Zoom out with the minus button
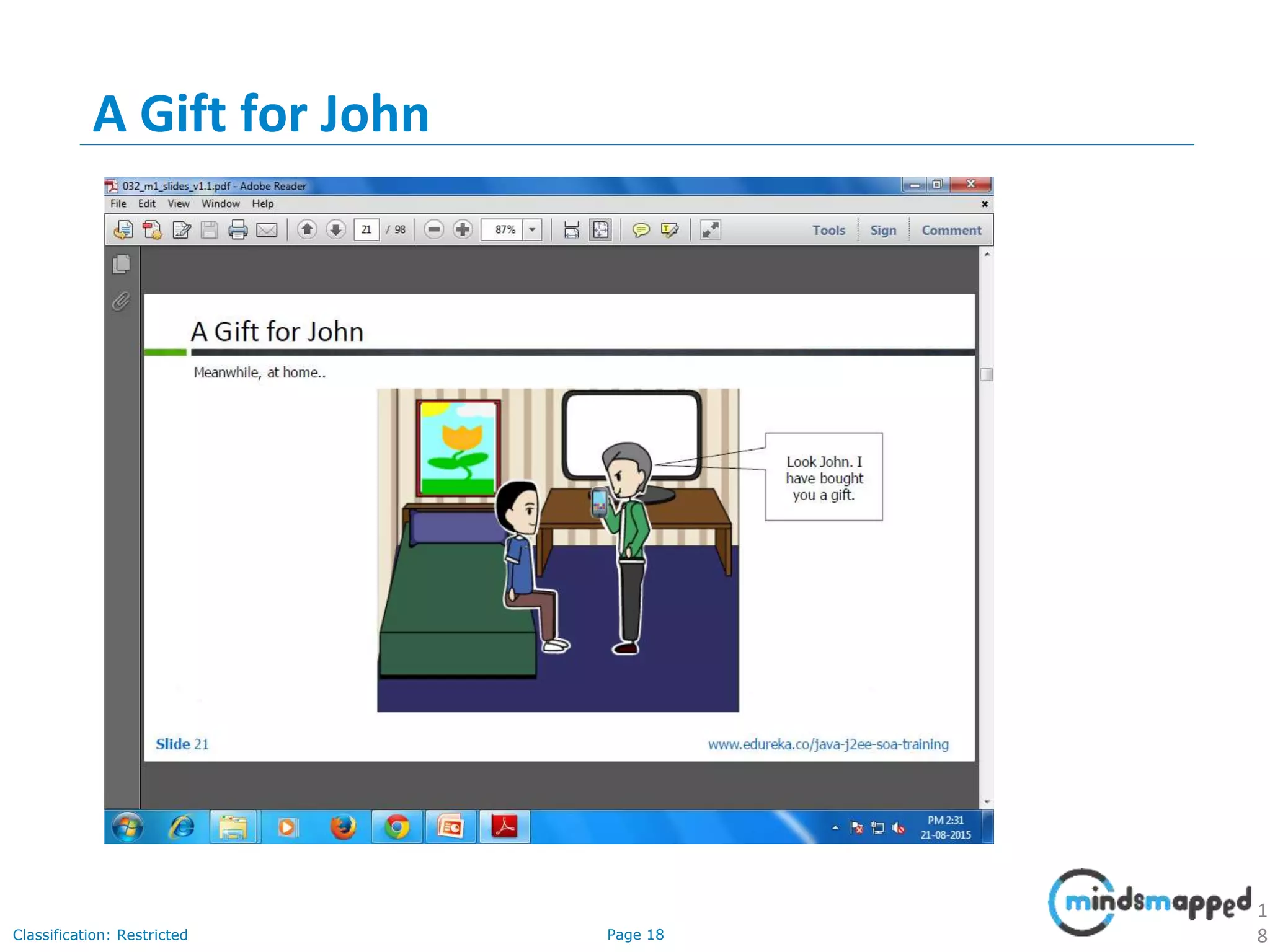The width and height of the screenshot is (1270, 952). click(434, 230)
